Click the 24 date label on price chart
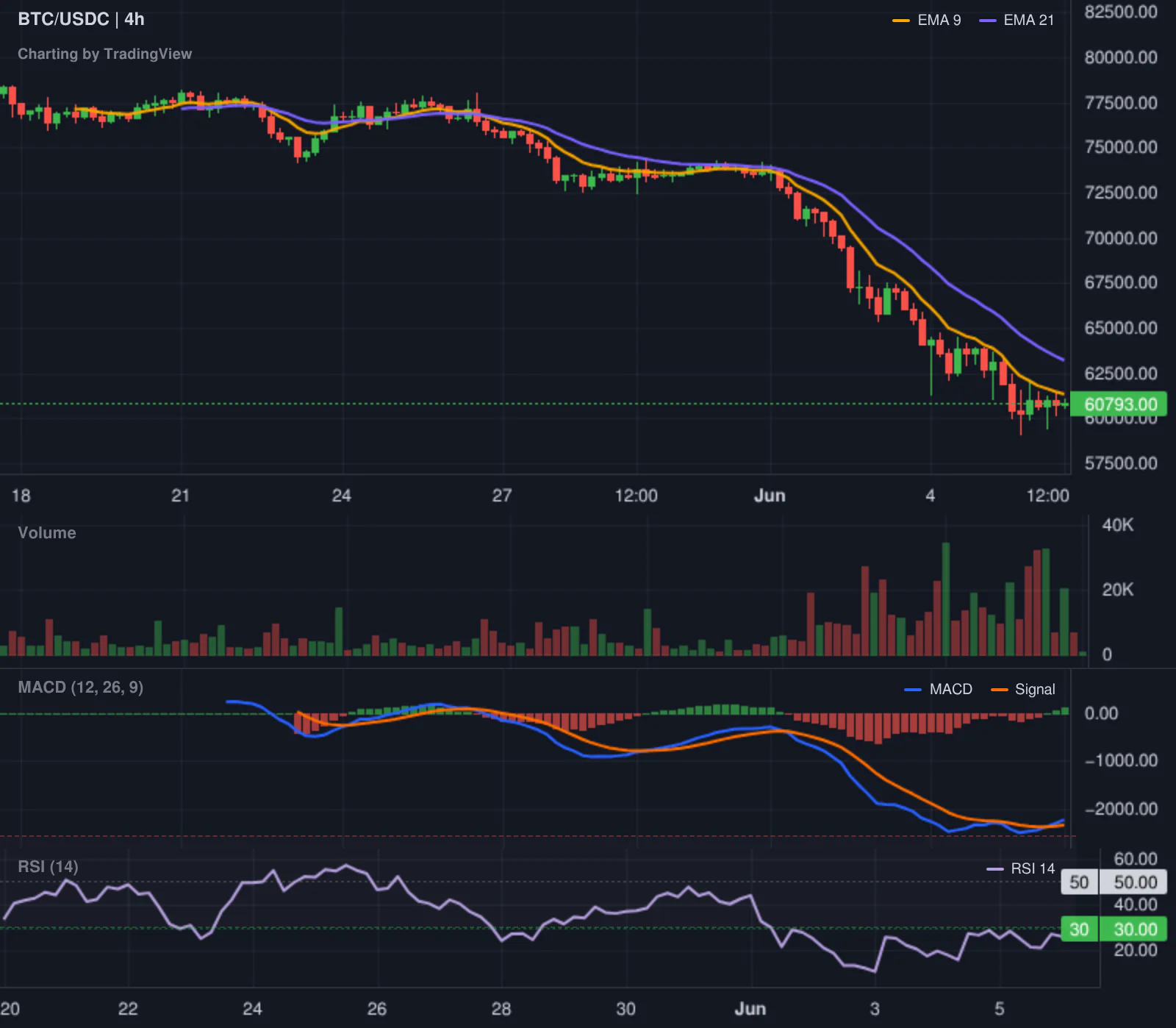Viewport: 1176px width, 1028px height. (x=342, y=496)
